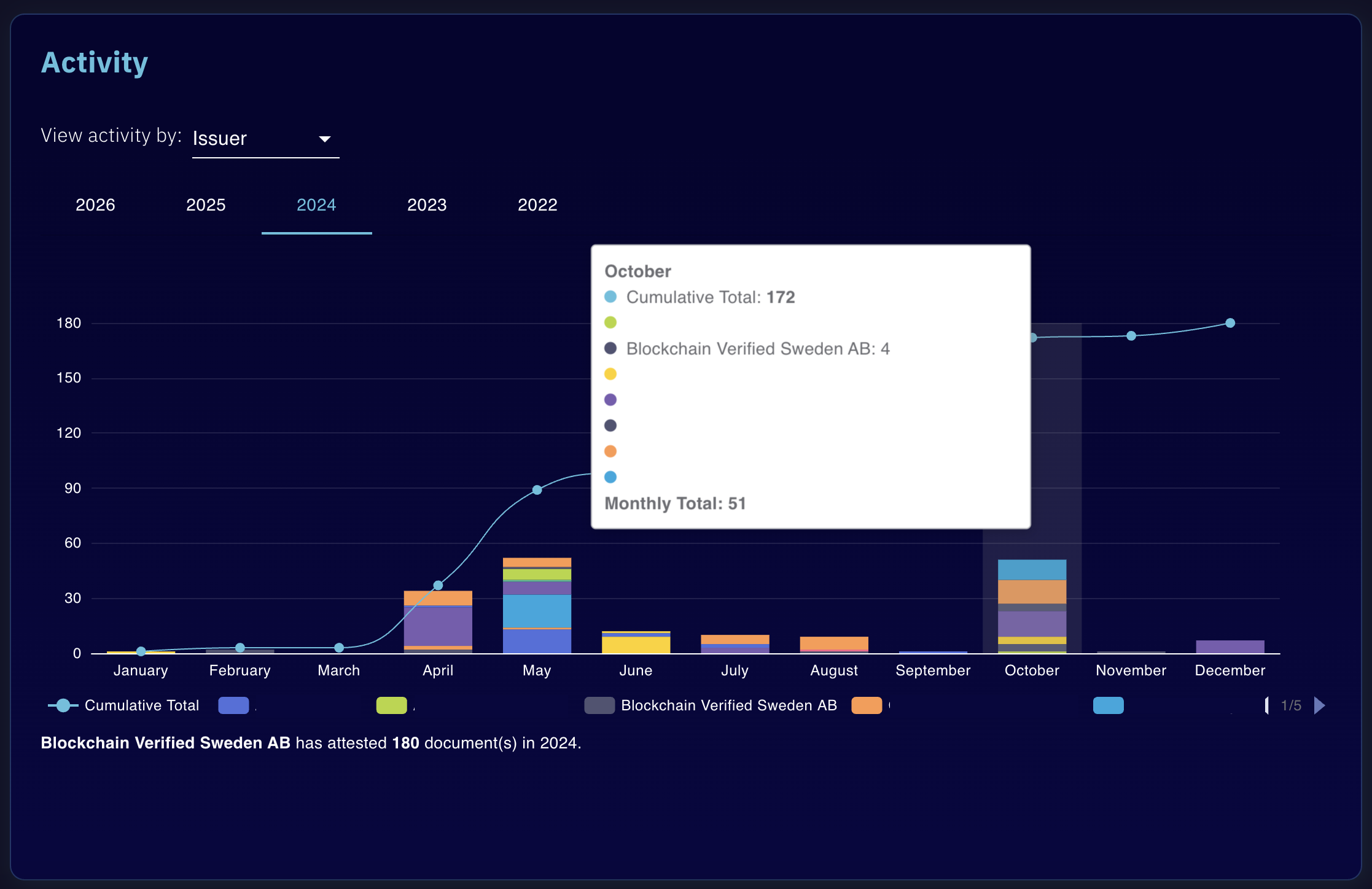Click the November cumulative line point
Image resolution: width=1372 pixels, height=889 pixels.
coord(1131,336)
